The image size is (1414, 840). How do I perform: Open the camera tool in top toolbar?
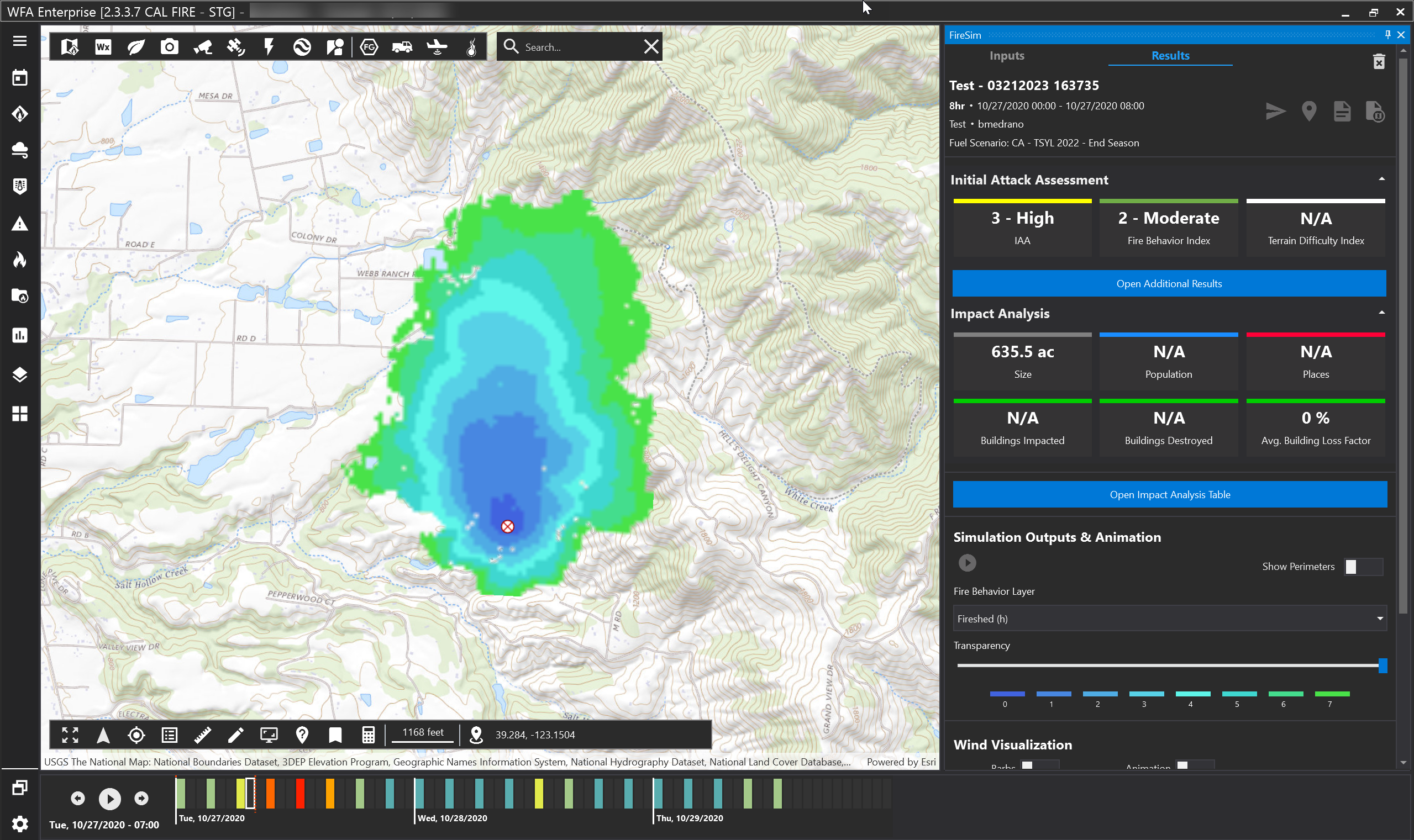tap(169, 47)
